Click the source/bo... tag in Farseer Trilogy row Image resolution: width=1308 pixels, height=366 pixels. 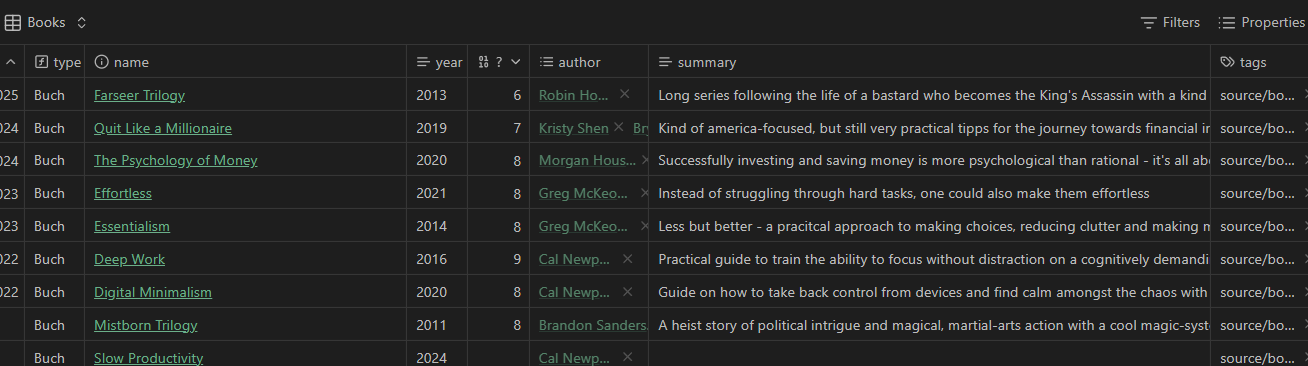point(1257,95)
